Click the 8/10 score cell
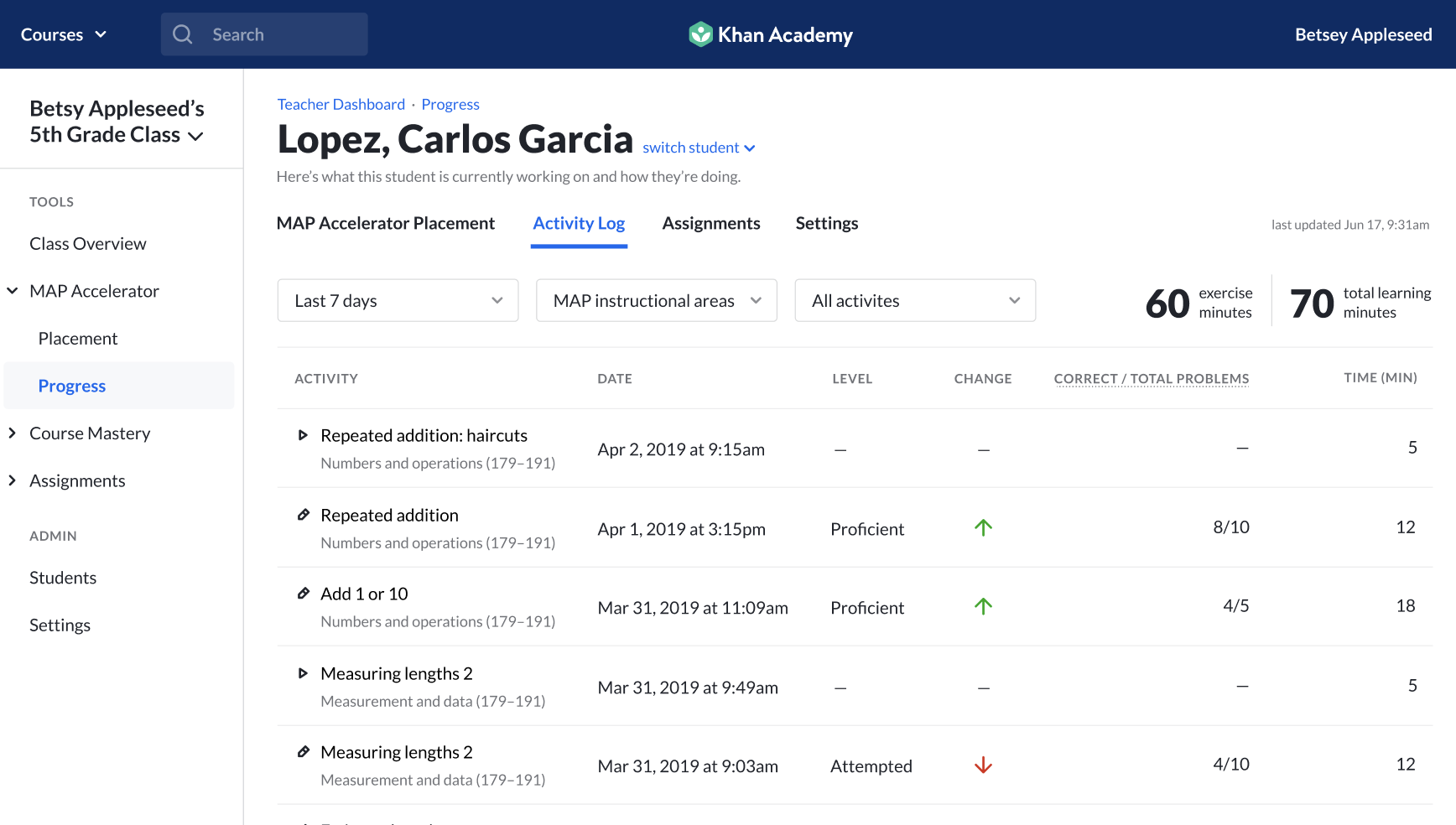 tap(1231, 527)
